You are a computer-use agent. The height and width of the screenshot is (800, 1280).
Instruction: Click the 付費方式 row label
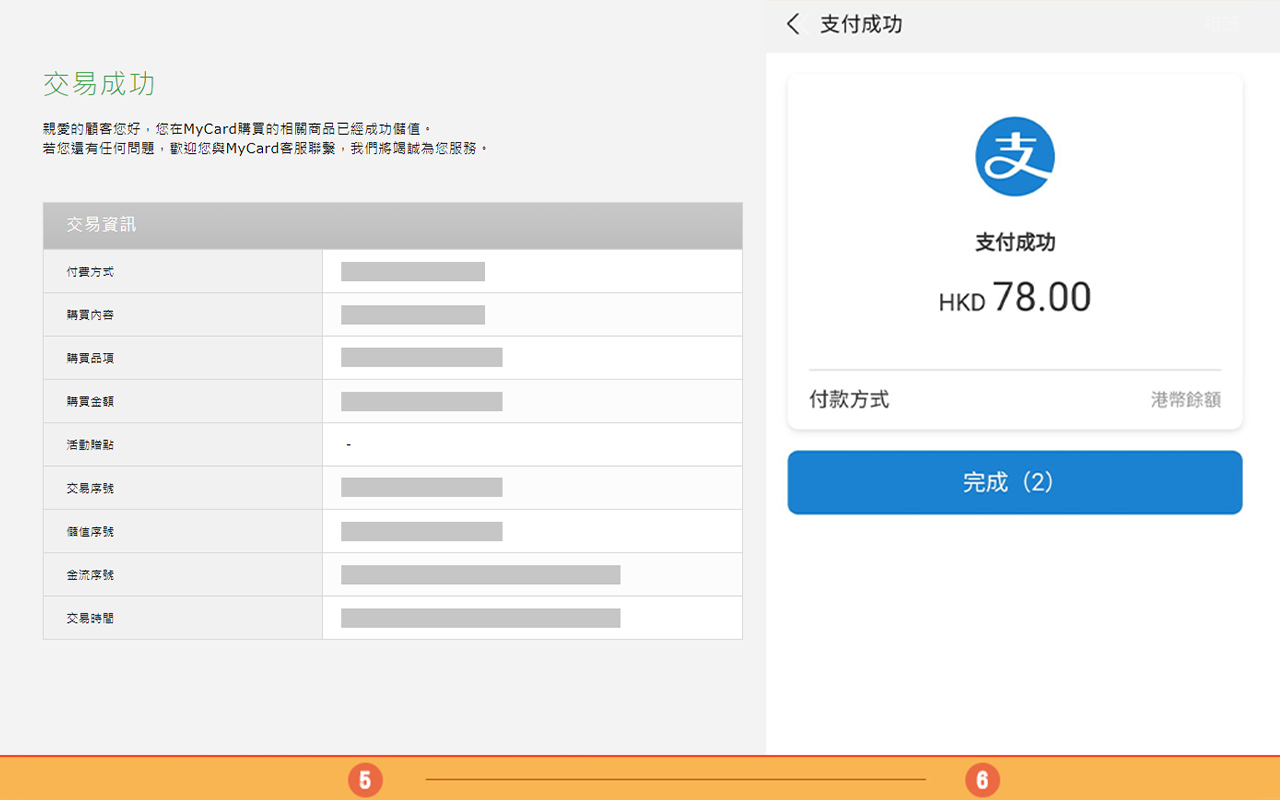[90, 271]
